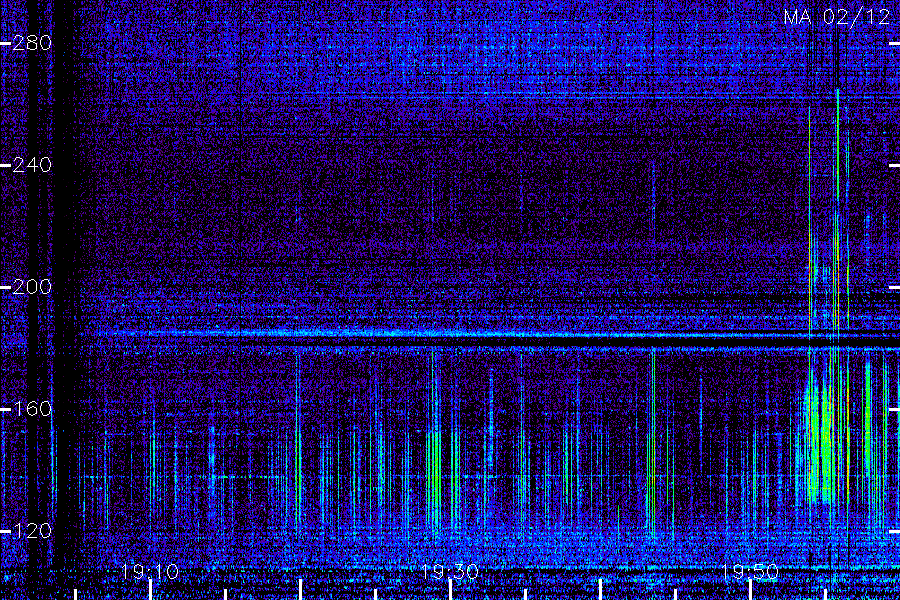Click the 19:50 time axis label
Viewport: 900px width, 600px height.
pyautogui.click(x=750, y=572)
